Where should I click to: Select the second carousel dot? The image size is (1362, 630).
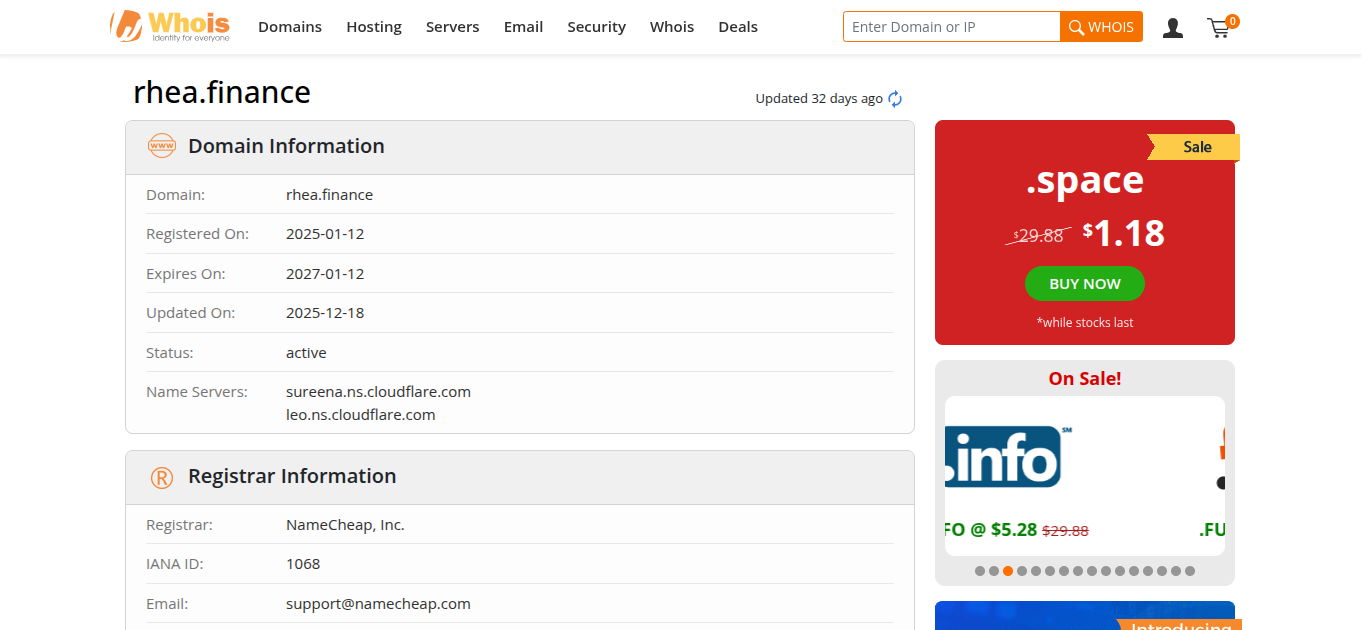pos(994,571)
